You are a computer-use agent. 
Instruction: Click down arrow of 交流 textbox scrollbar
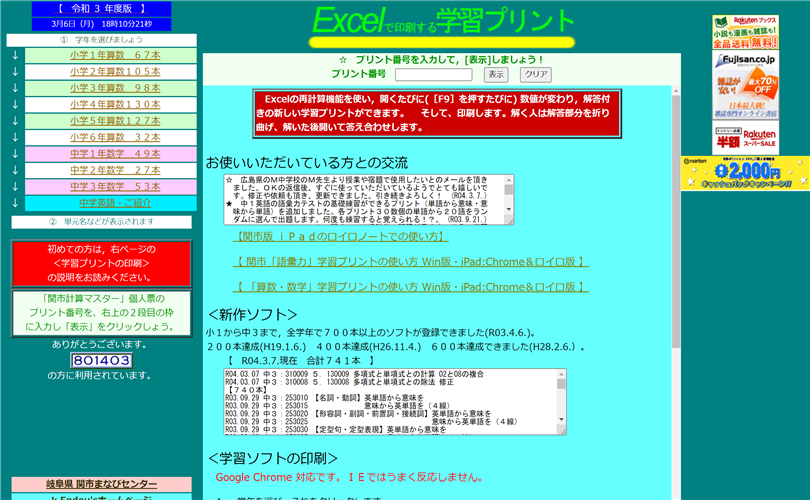(x=509, y=209)
